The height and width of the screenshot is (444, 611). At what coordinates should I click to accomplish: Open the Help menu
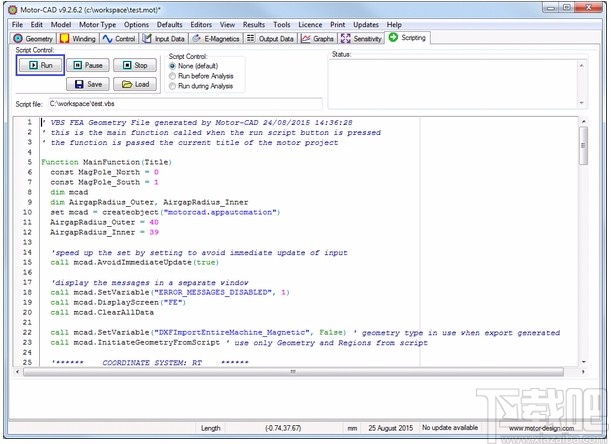[394, 25]
